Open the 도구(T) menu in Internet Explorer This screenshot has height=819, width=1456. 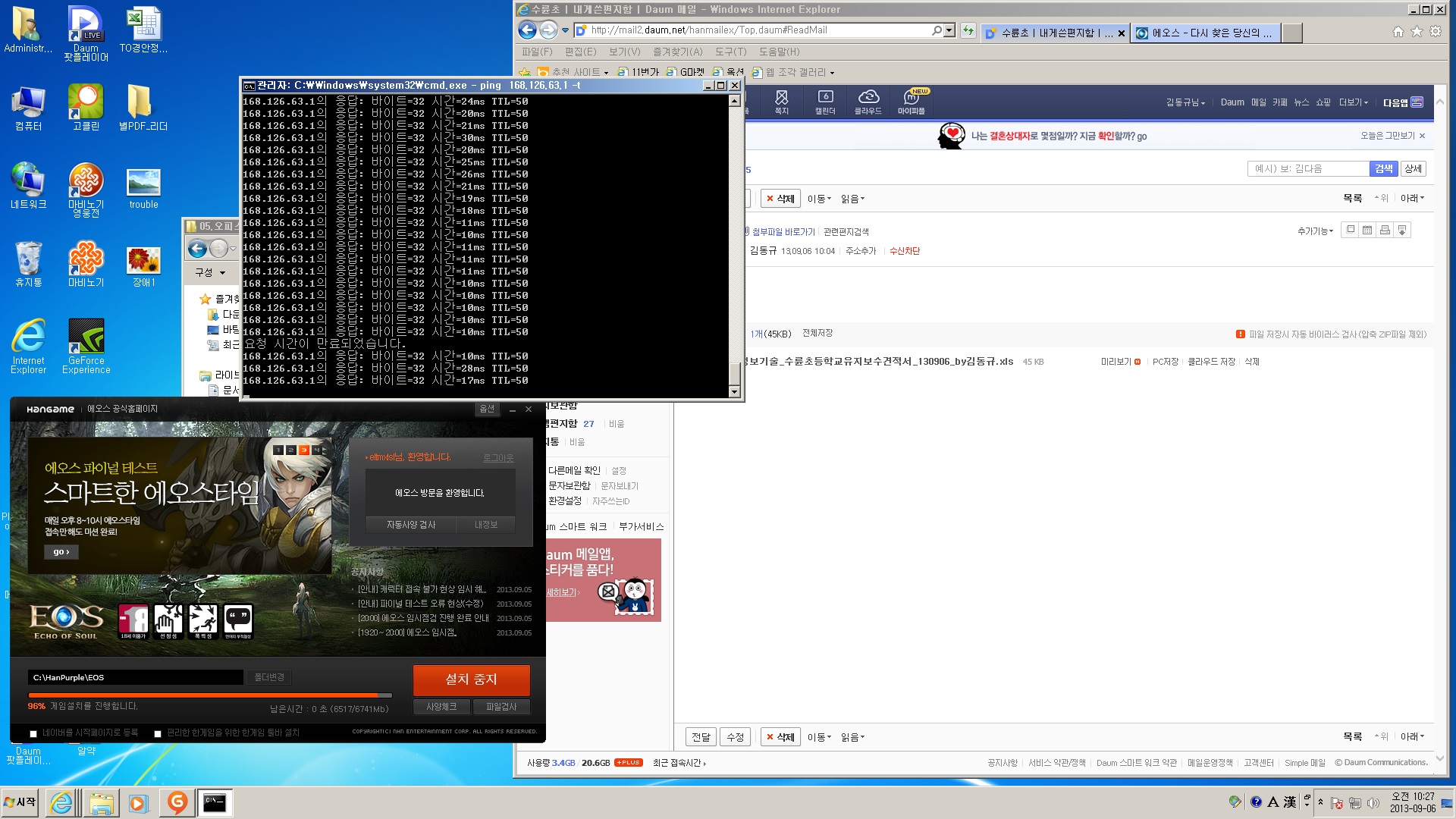pos(731,52)
